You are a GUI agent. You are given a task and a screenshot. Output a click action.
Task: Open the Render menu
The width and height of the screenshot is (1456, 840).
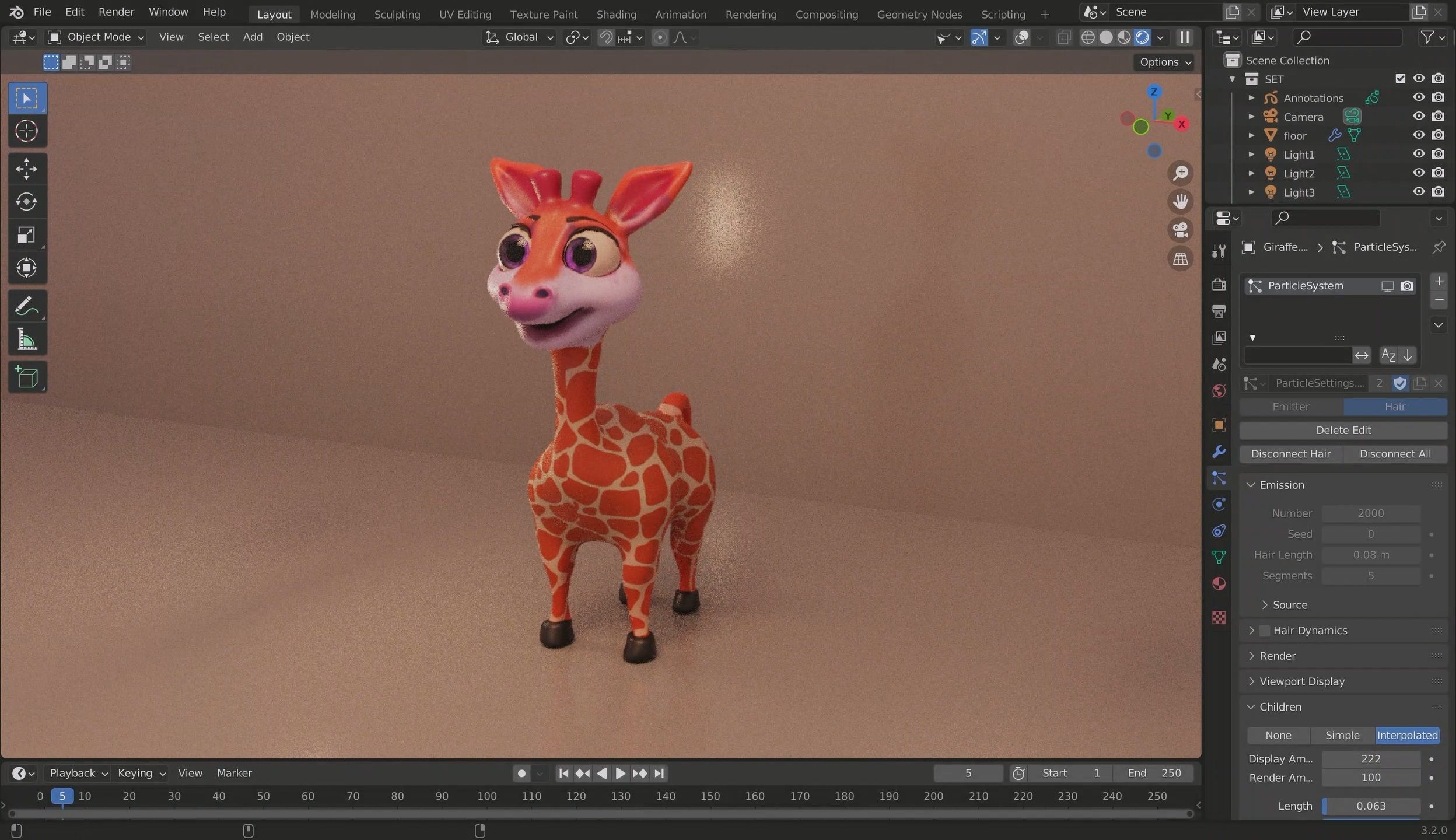coord(116,12)
